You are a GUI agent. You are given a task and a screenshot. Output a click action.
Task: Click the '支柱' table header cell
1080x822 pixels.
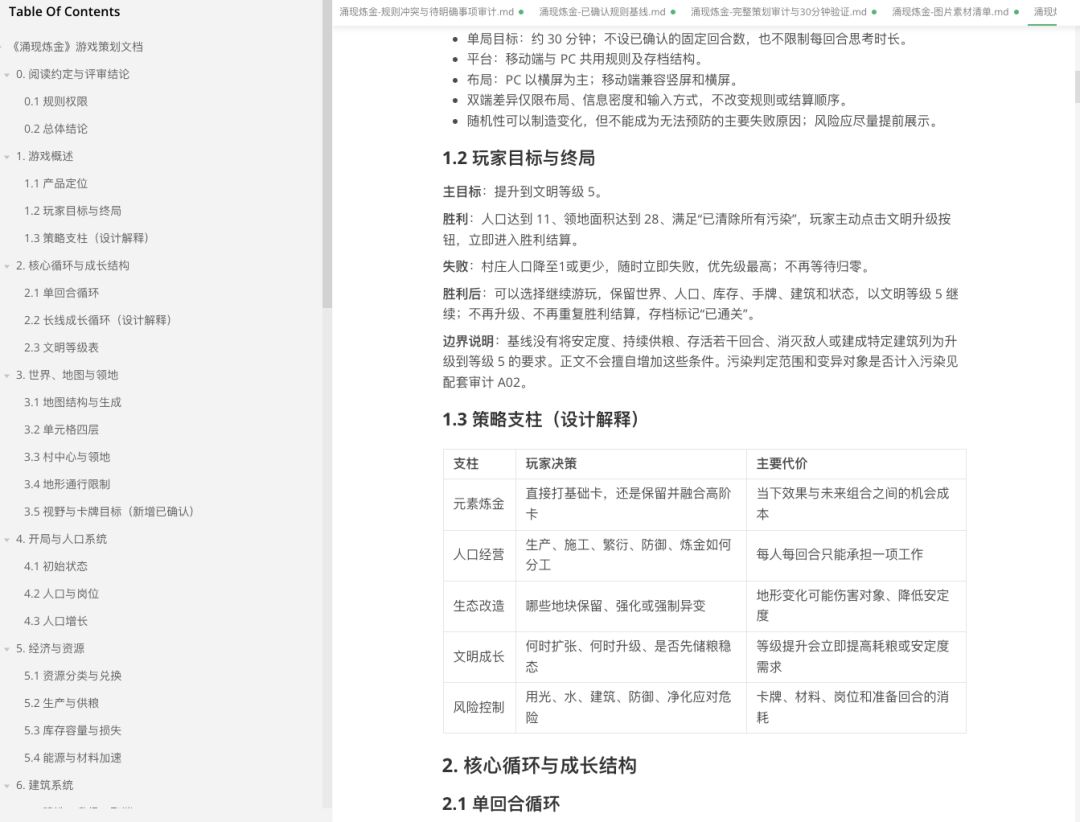(x=479, y=464)
